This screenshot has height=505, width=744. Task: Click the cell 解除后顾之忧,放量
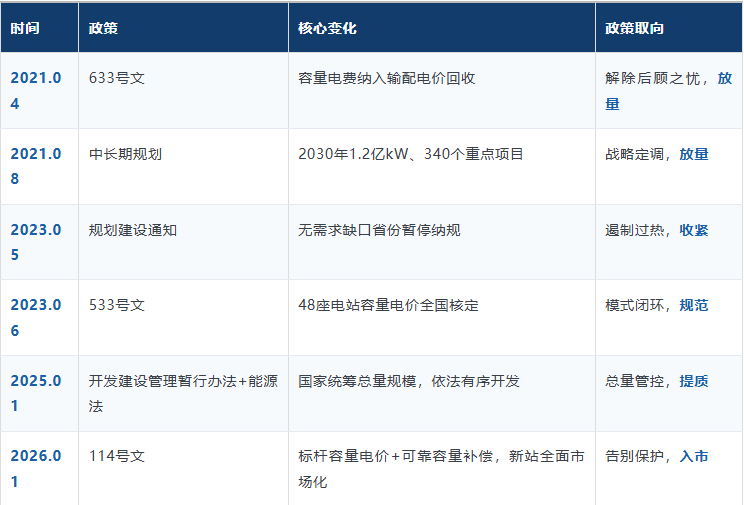click(x=669, y=90)
